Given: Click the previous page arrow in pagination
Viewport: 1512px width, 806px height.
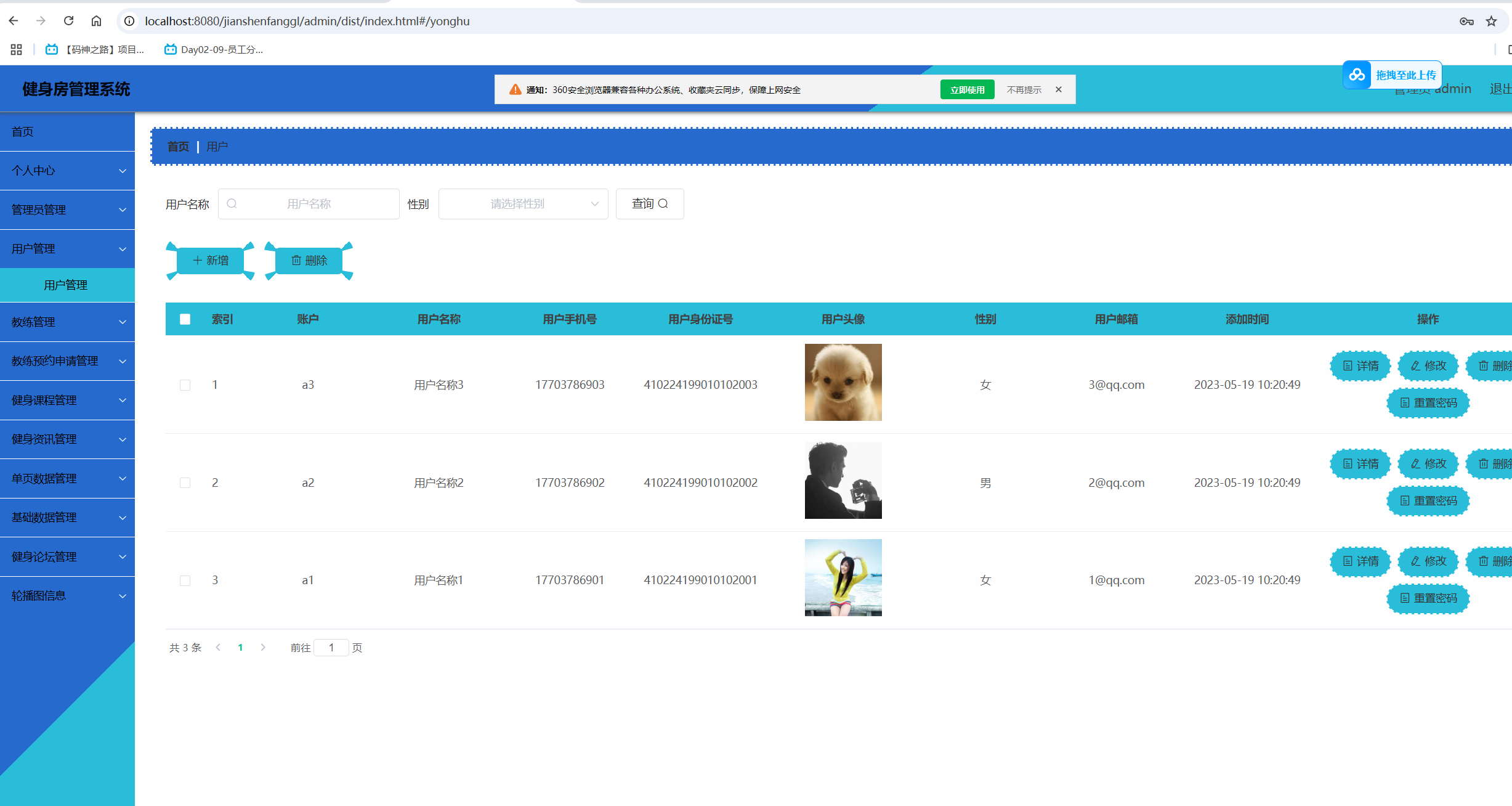Looking at the screenshot, I should coord(218,648).
